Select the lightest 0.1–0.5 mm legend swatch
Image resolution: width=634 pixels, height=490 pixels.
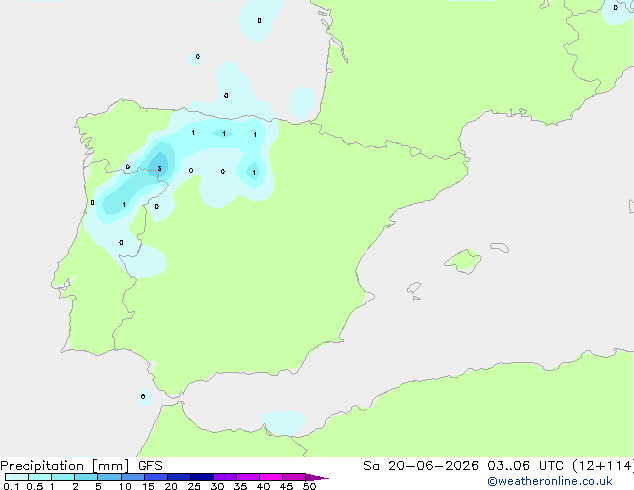pyautogui.click(x=17, y=477)
